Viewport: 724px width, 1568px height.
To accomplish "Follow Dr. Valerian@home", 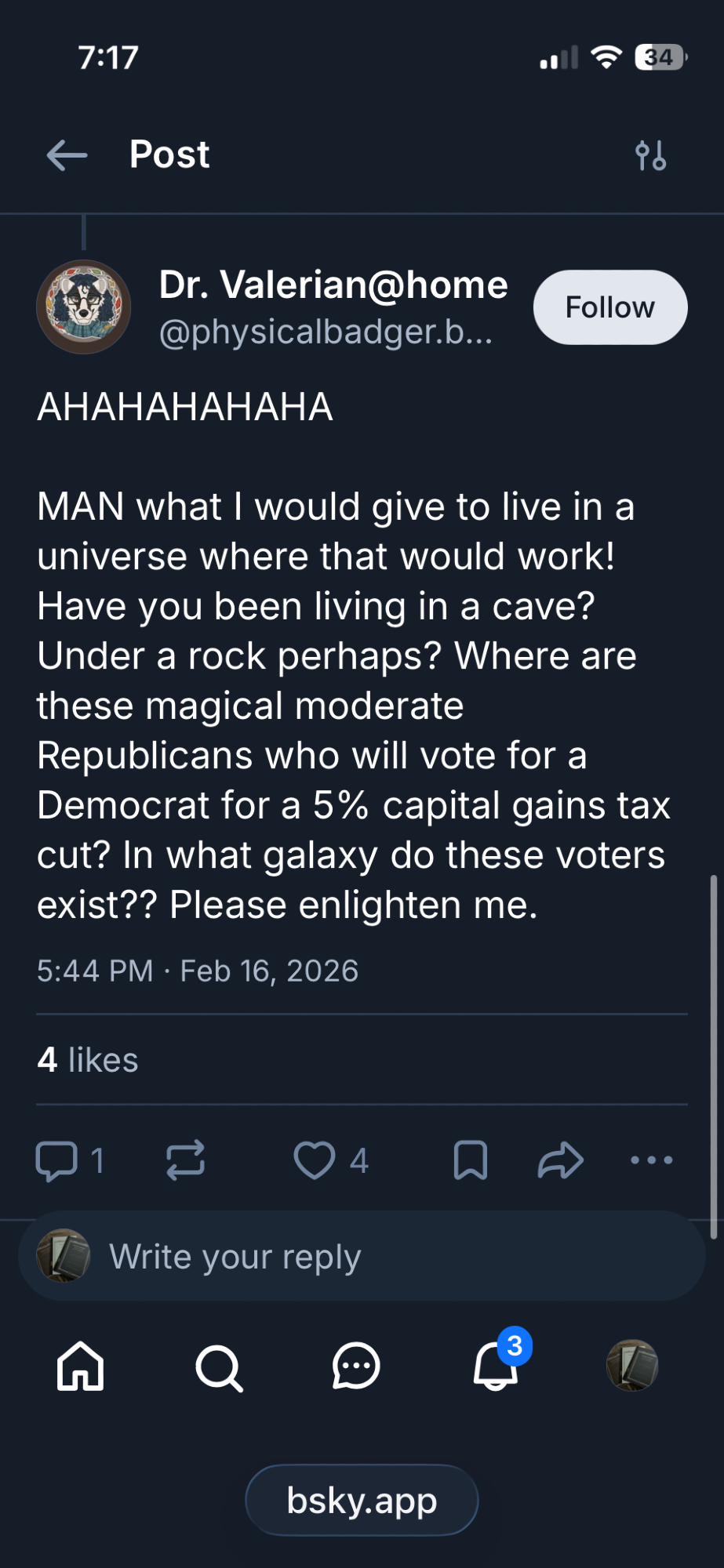I will (x=609, y=307).
